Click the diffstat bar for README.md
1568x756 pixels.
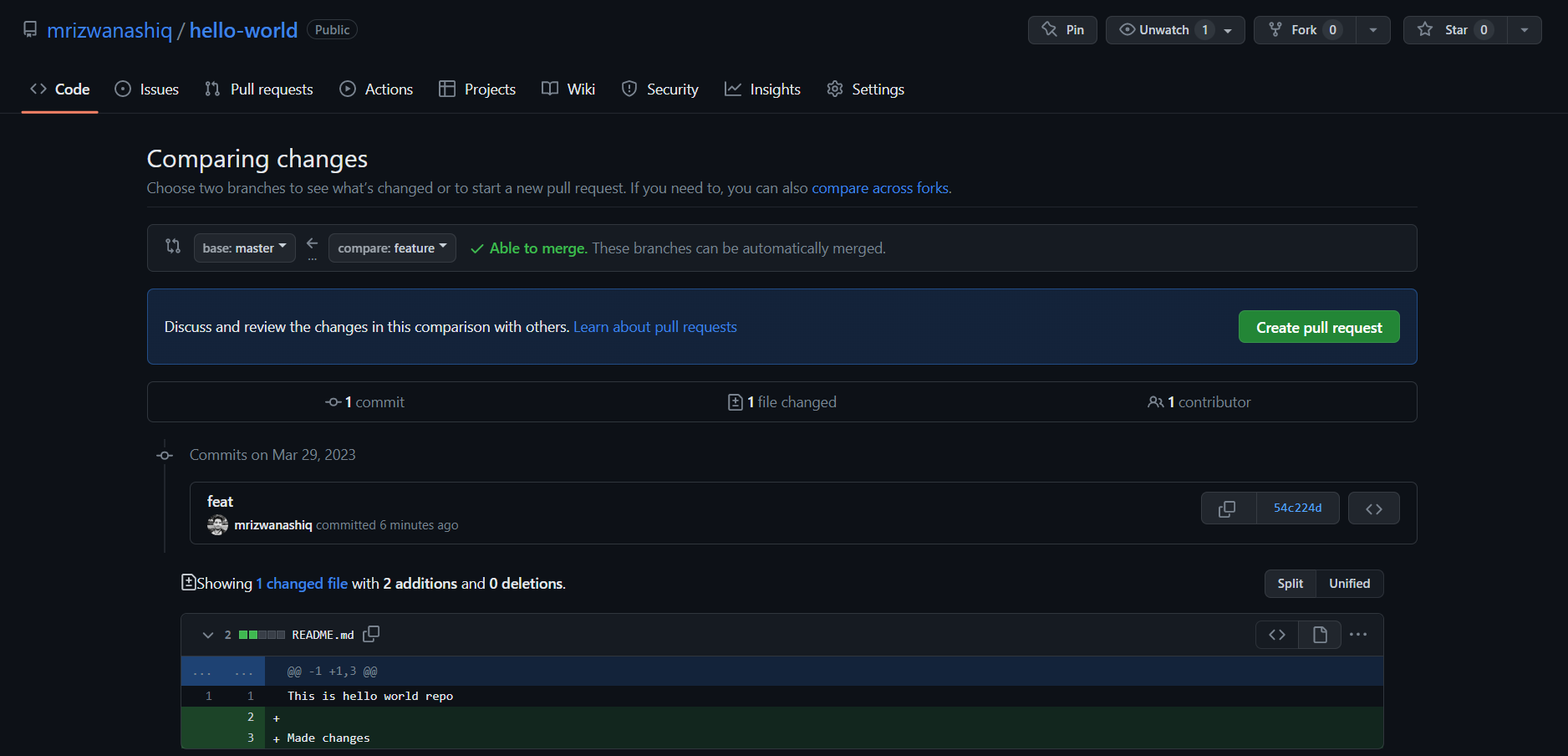pyautogui.click(x=262, y=635)
